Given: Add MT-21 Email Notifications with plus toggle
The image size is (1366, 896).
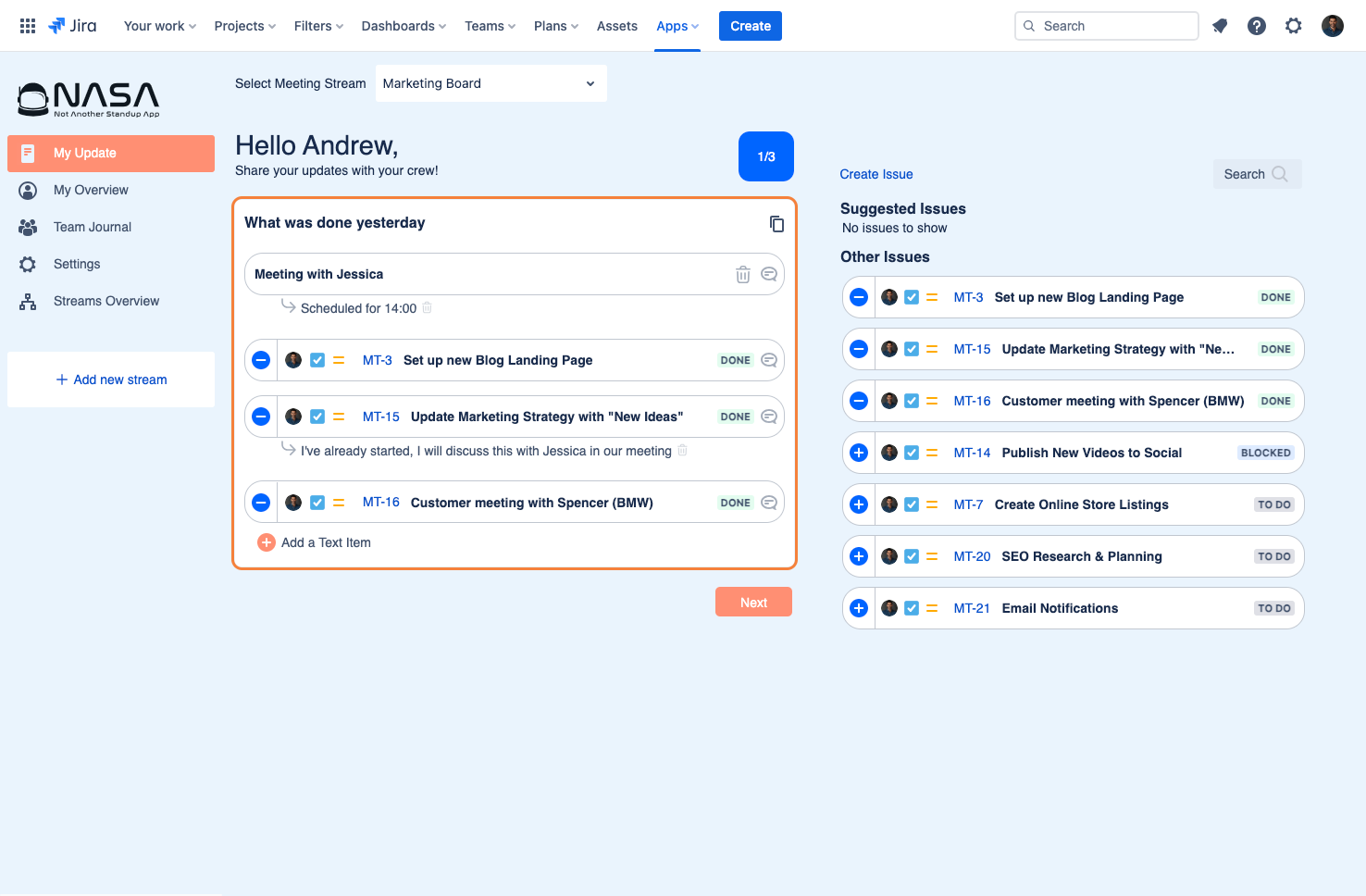Looking at the screenshot, I should 859,608.
